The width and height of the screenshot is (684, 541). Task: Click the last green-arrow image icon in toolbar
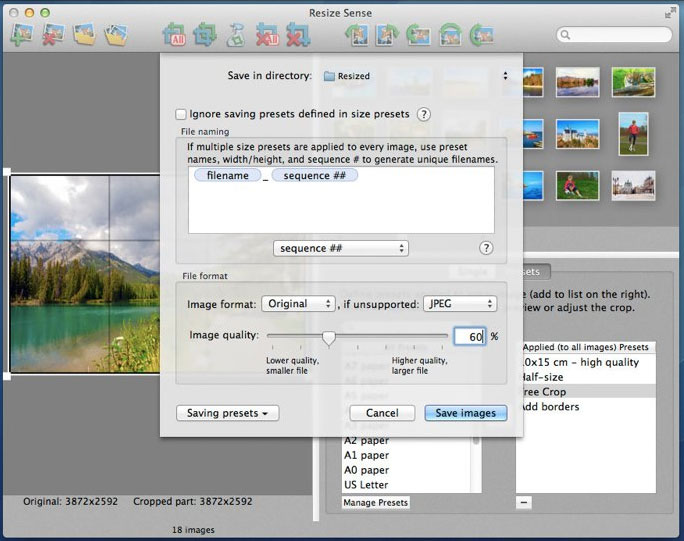(481, 35)
